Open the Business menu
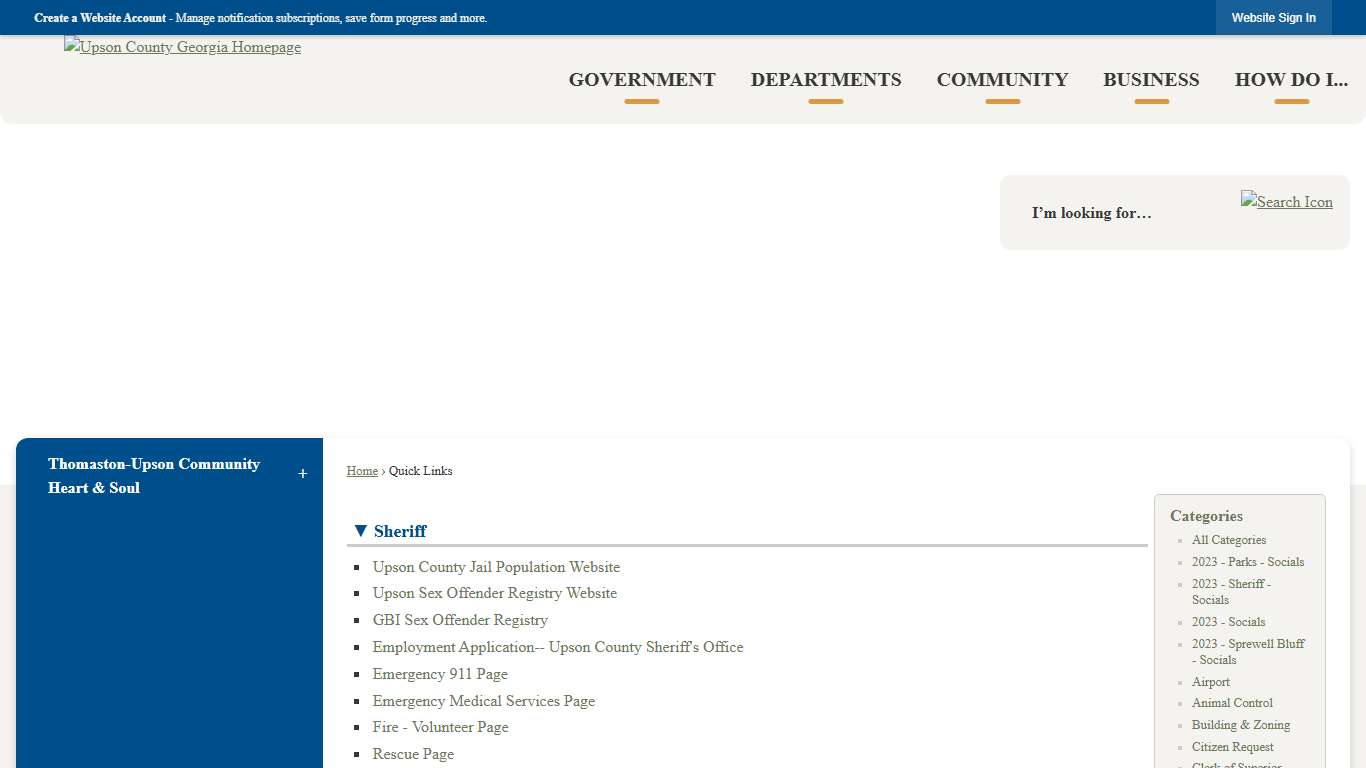The width and height of the screenshot is (1366, 768). [x=1151, y=80]
